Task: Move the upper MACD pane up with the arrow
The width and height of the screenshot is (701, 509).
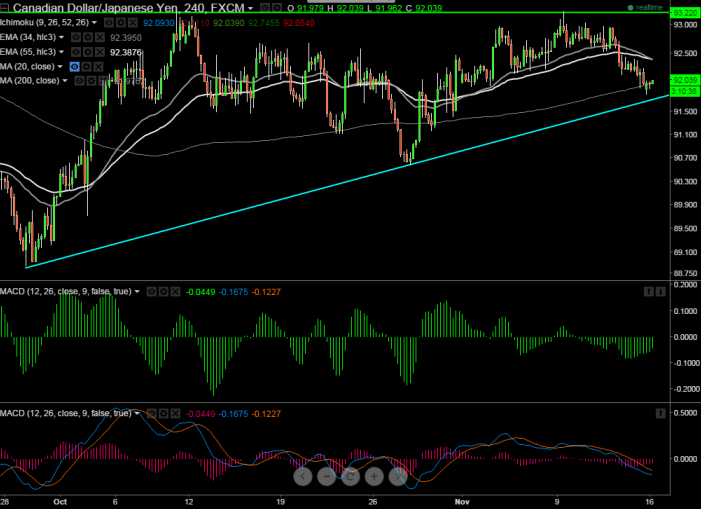Action: coord(649,292)
